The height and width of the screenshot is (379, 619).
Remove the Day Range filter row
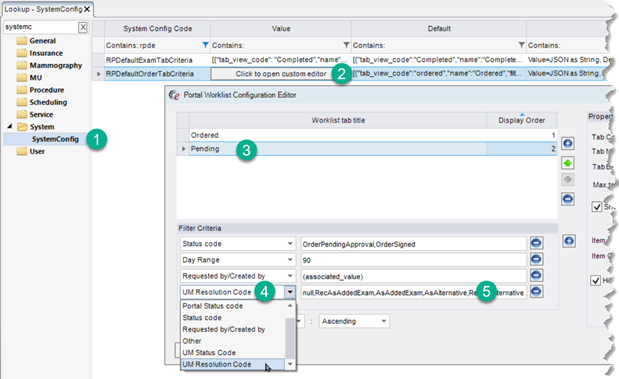click(536, 259)
